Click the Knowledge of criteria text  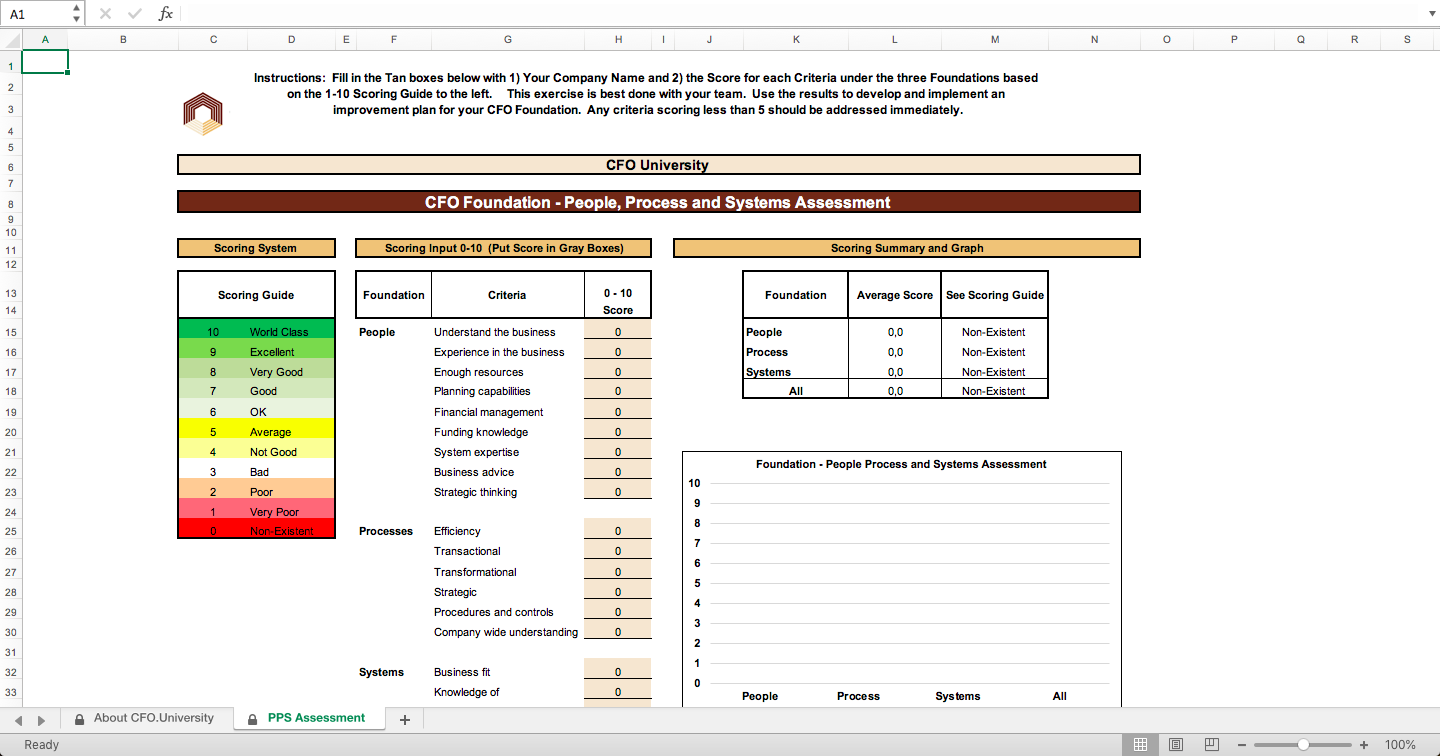pyautogui.click(x=467, y=692)
